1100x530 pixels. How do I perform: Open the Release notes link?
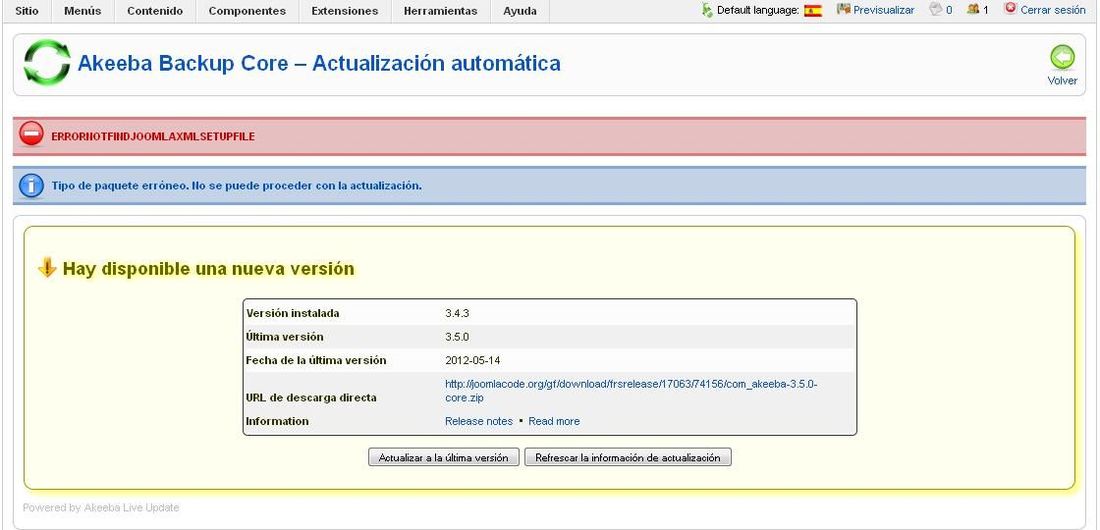[479, 421]
